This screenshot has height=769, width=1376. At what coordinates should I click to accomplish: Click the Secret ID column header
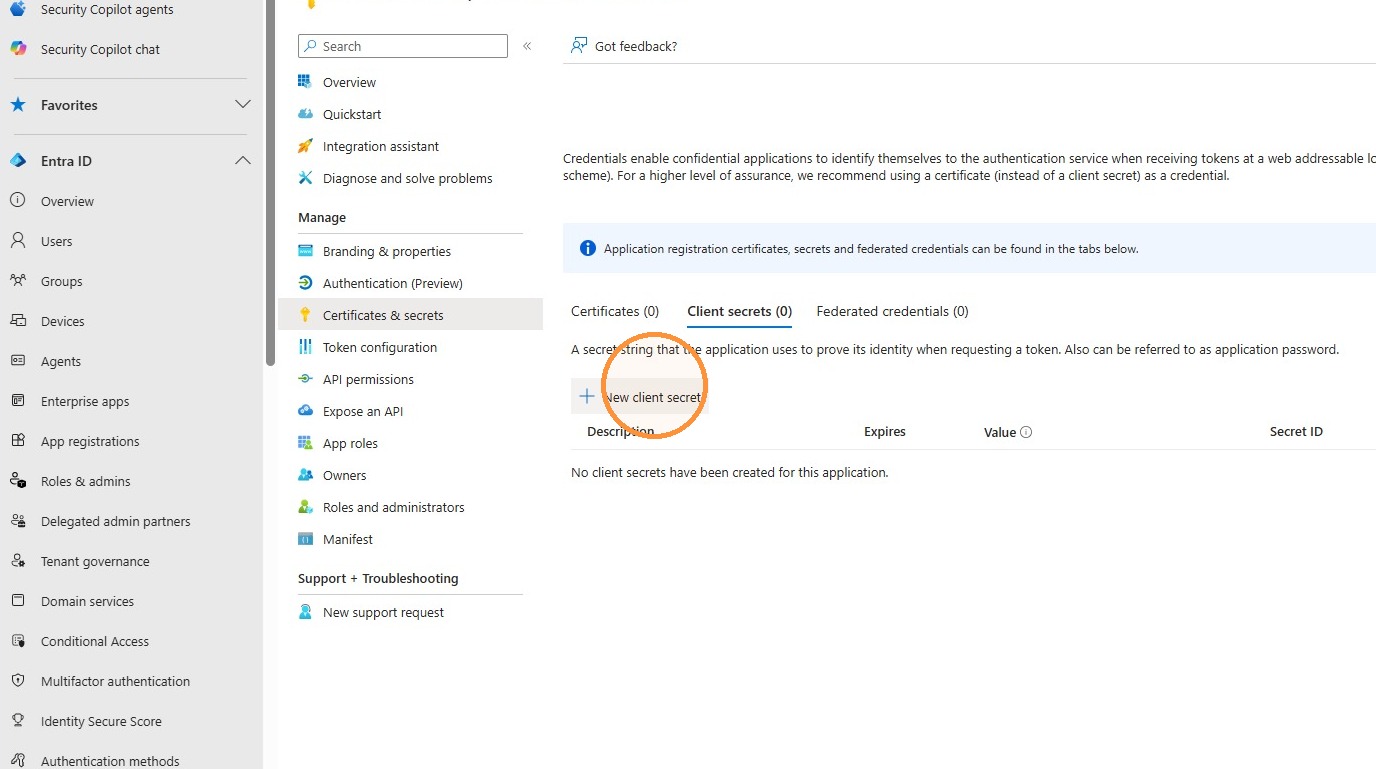[x=1296, y=432]
